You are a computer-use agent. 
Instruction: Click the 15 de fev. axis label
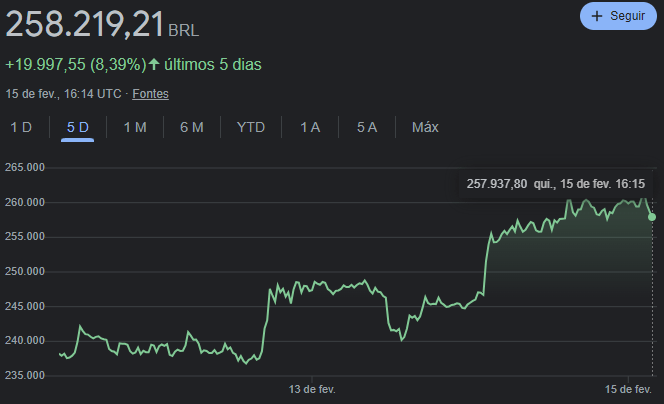pyautogui.click(x=628, y=388)
